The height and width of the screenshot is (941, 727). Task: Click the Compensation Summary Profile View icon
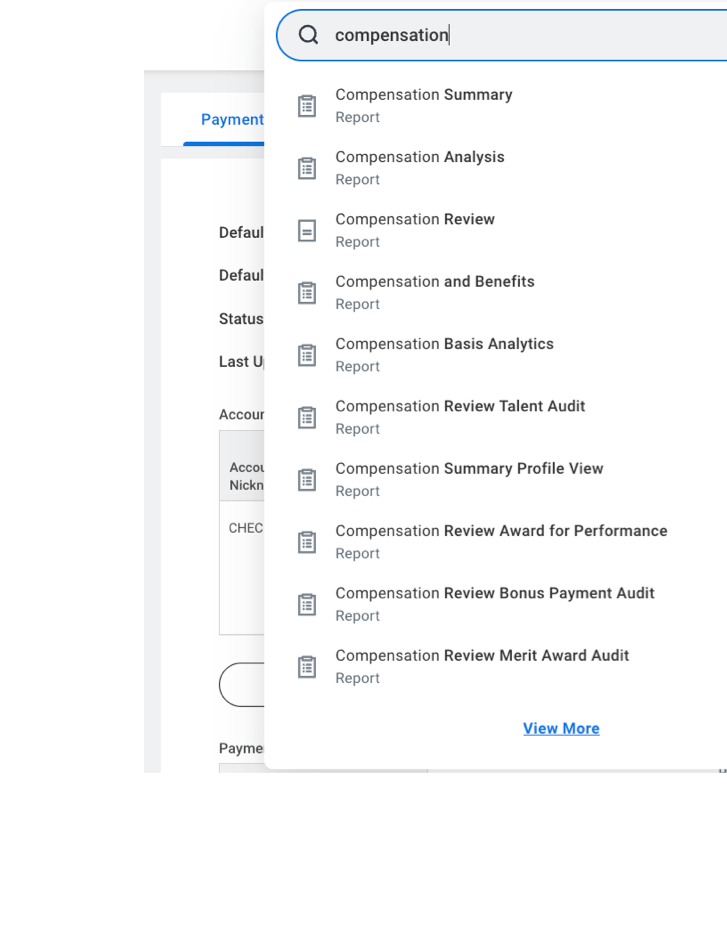tap(307, 480)
